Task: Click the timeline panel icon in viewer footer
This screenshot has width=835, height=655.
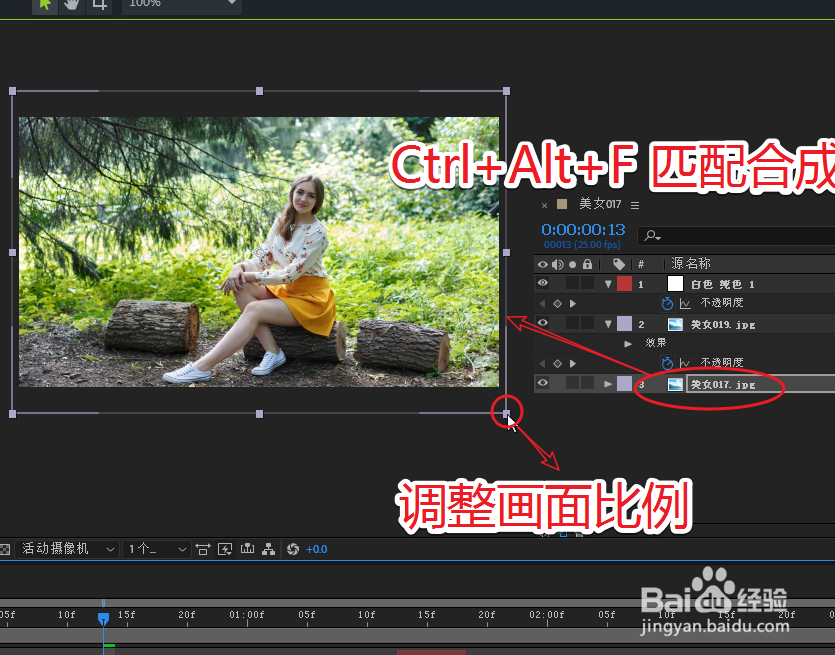Action: coord(247,549)
